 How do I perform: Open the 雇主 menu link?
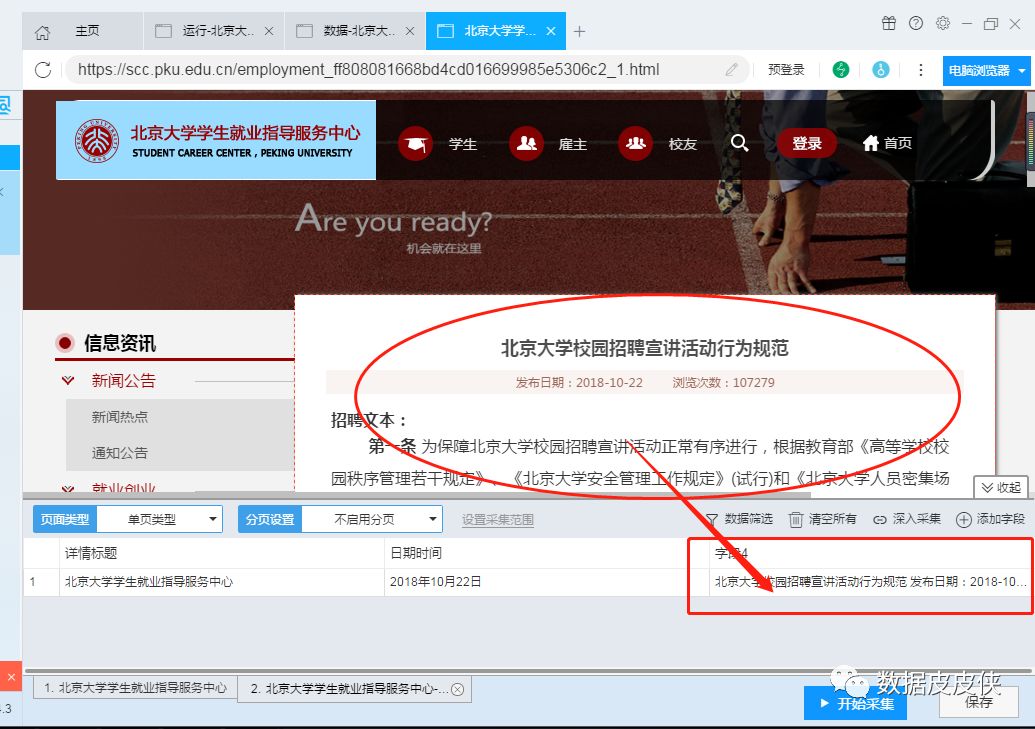(x=572, y=144)
